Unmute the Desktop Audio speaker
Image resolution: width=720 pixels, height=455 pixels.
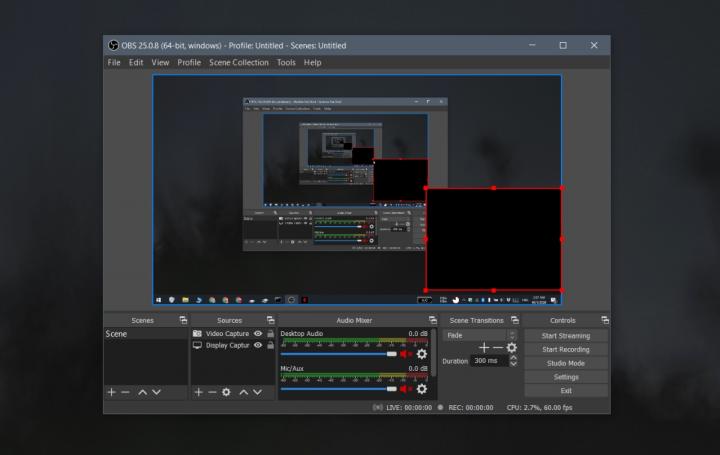pos(406,354)
